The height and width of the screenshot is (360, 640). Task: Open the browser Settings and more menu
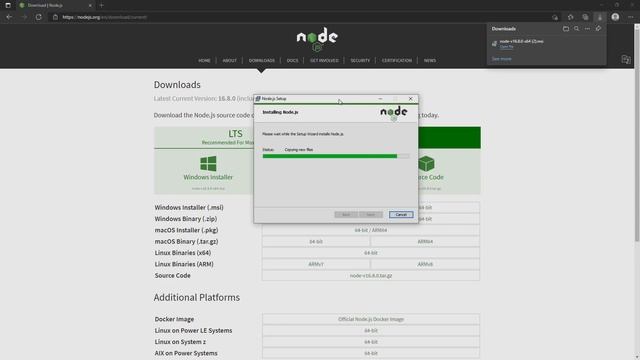click(631, 17)
